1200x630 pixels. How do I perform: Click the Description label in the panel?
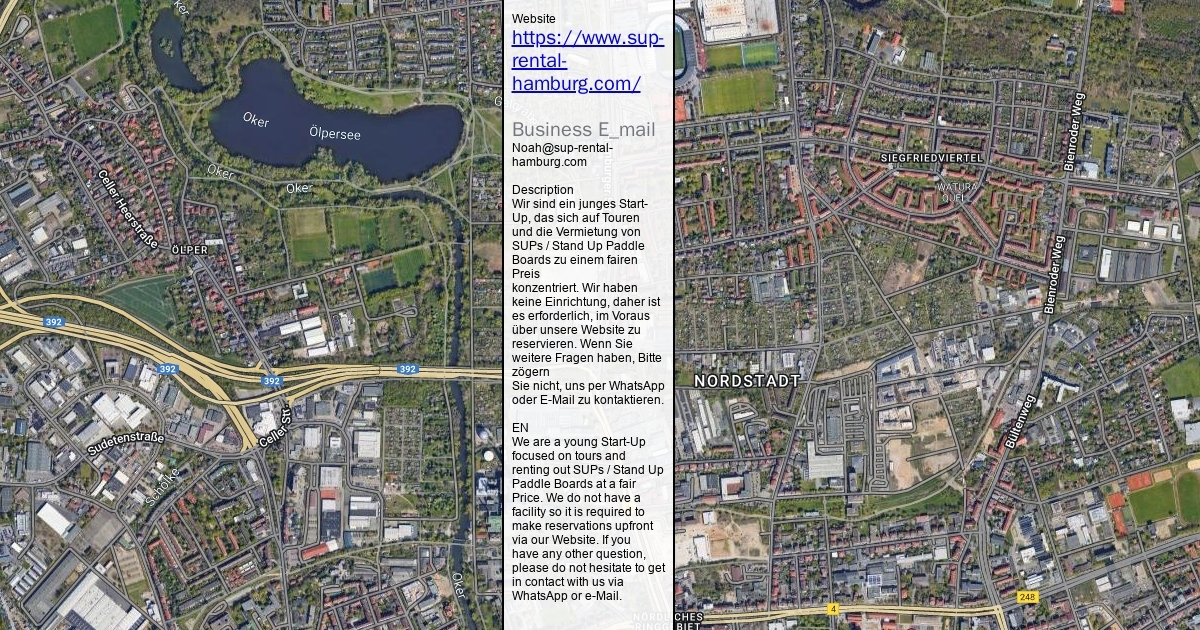pos(543,190)
